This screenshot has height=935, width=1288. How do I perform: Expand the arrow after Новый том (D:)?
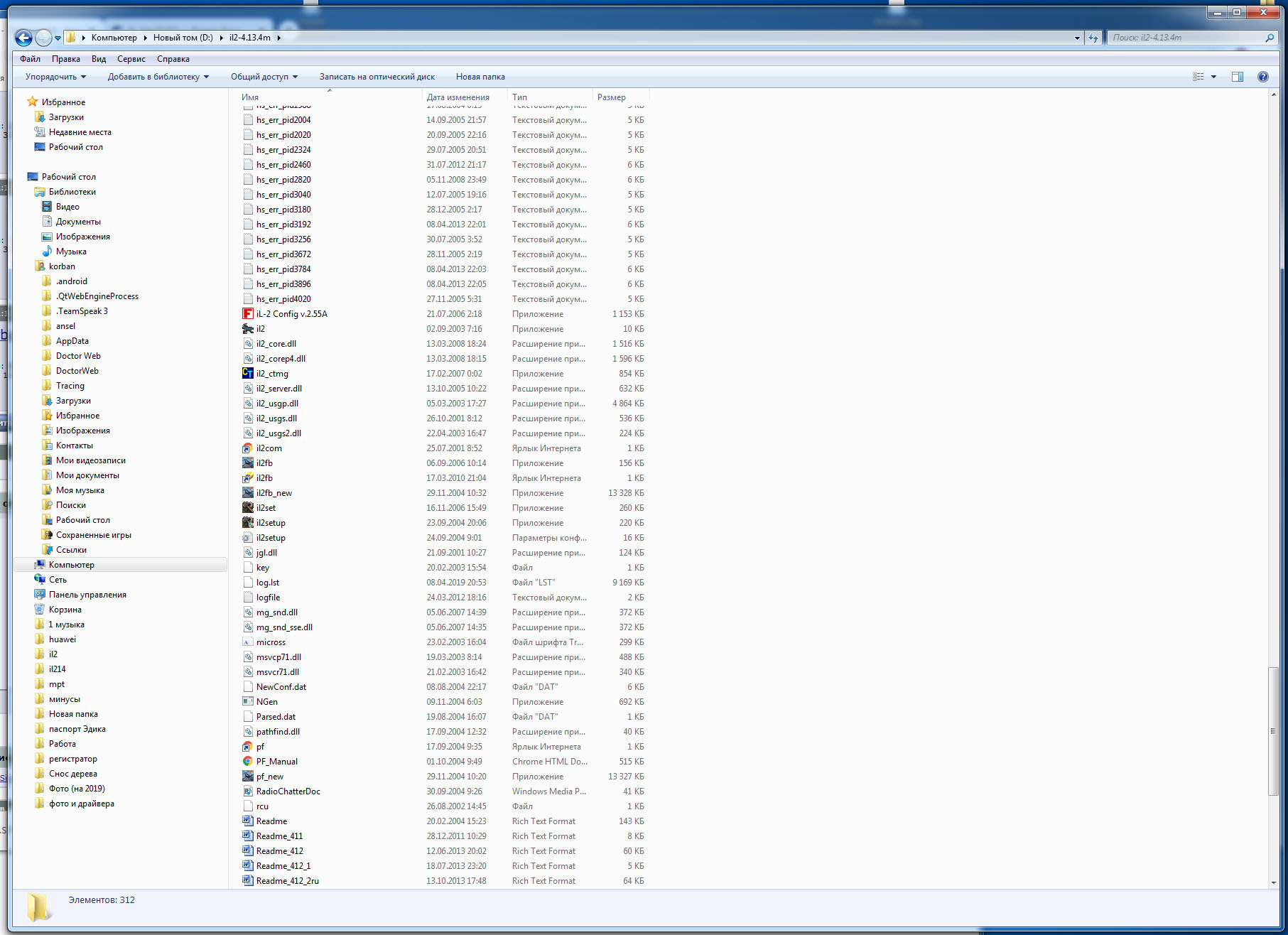click(x=221, y=38)
